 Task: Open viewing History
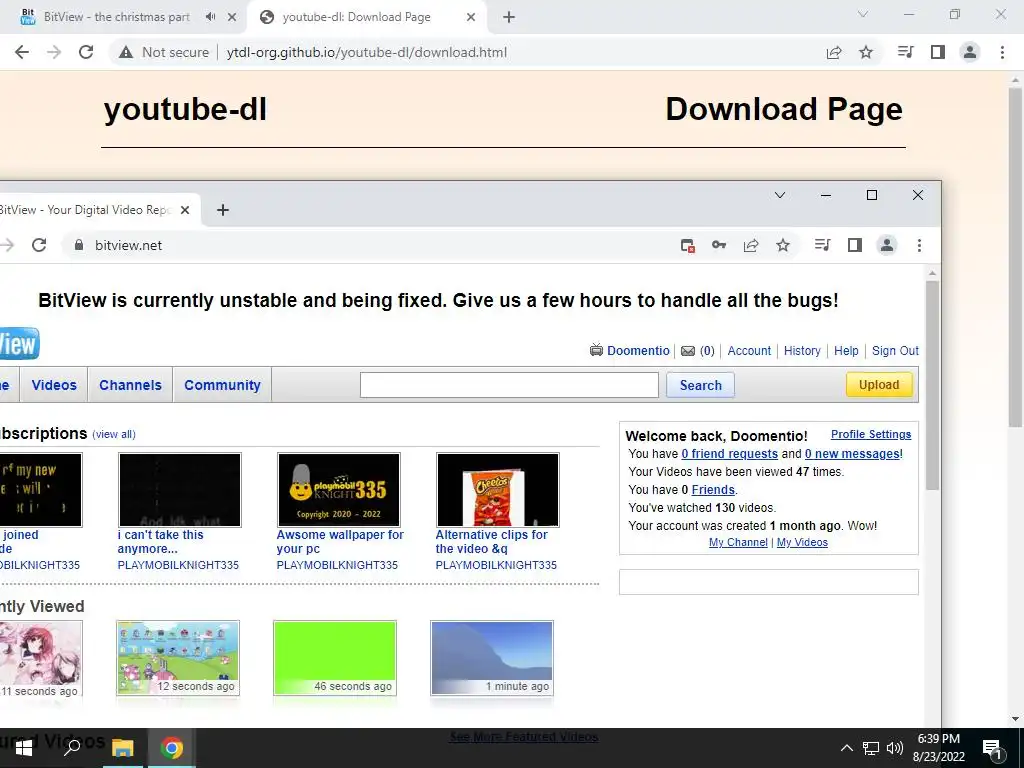(802, 351)
